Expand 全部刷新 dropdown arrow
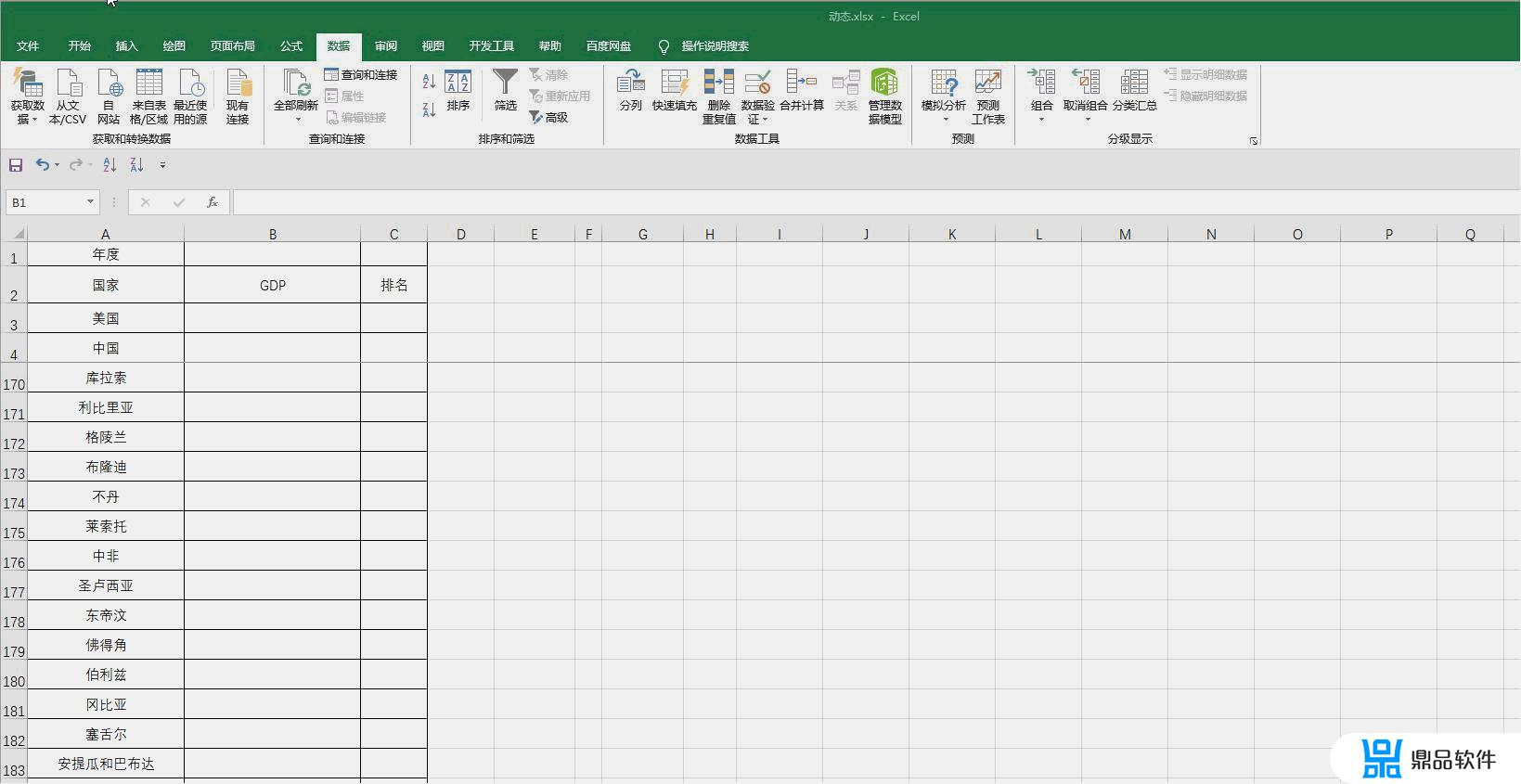This screenshot has height=784, width=1521. [298, 119]
